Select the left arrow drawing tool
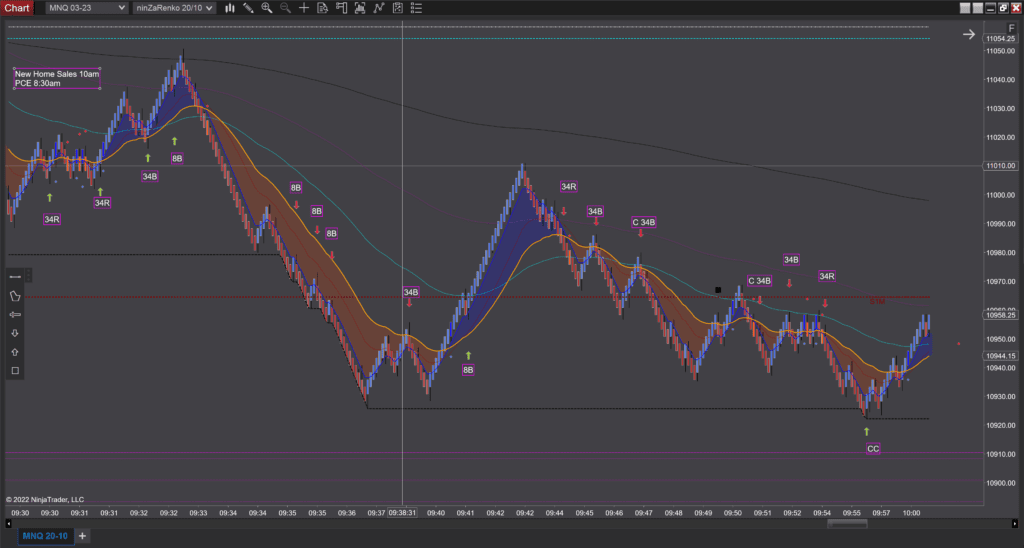The height and width of the screenshot is (548, 1024). (x=15, y=315)
